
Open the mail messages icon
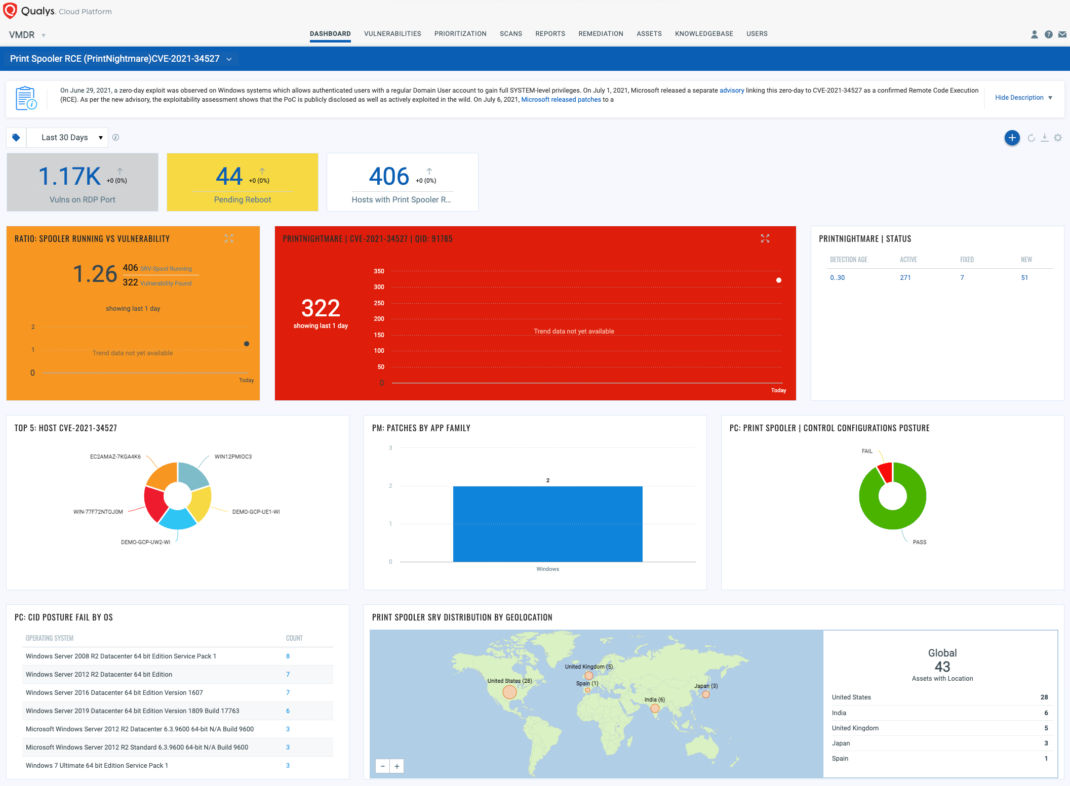pos(1062,34)
